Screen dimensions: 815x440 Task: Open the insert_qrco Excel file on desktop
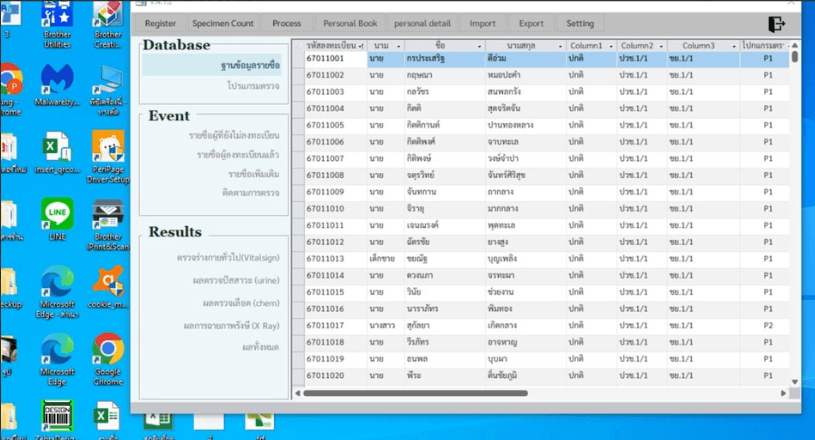(57, 153)
